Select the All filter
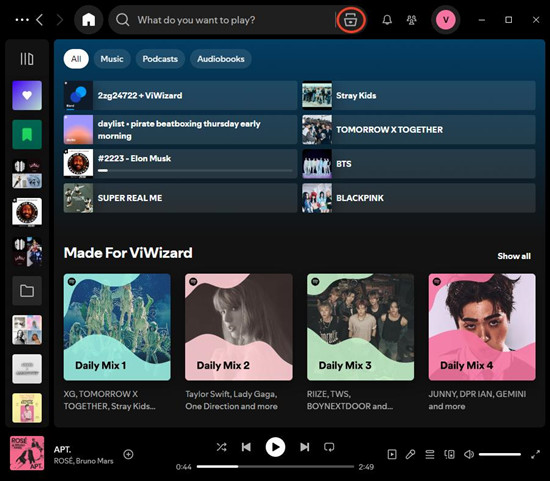550x481 pixels. [76, 59]
